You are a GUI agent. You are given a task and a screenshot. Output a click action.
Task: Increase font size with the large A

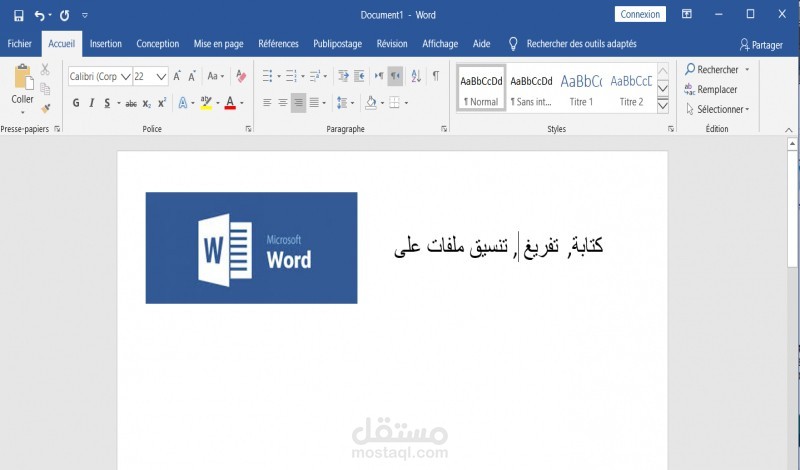177,76
